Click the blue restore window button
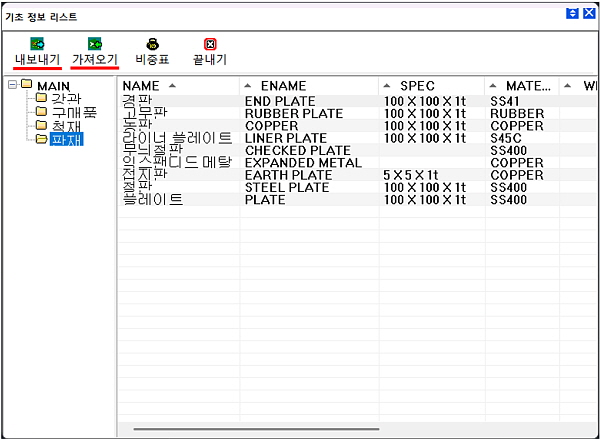 572,14
